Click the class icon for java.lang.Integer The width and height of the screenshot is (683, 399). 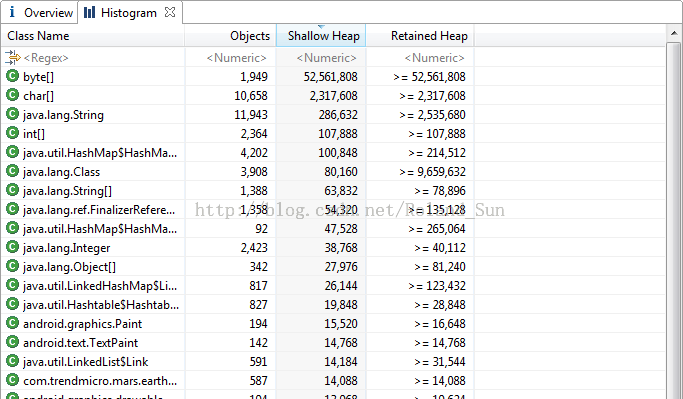[13, 247]
